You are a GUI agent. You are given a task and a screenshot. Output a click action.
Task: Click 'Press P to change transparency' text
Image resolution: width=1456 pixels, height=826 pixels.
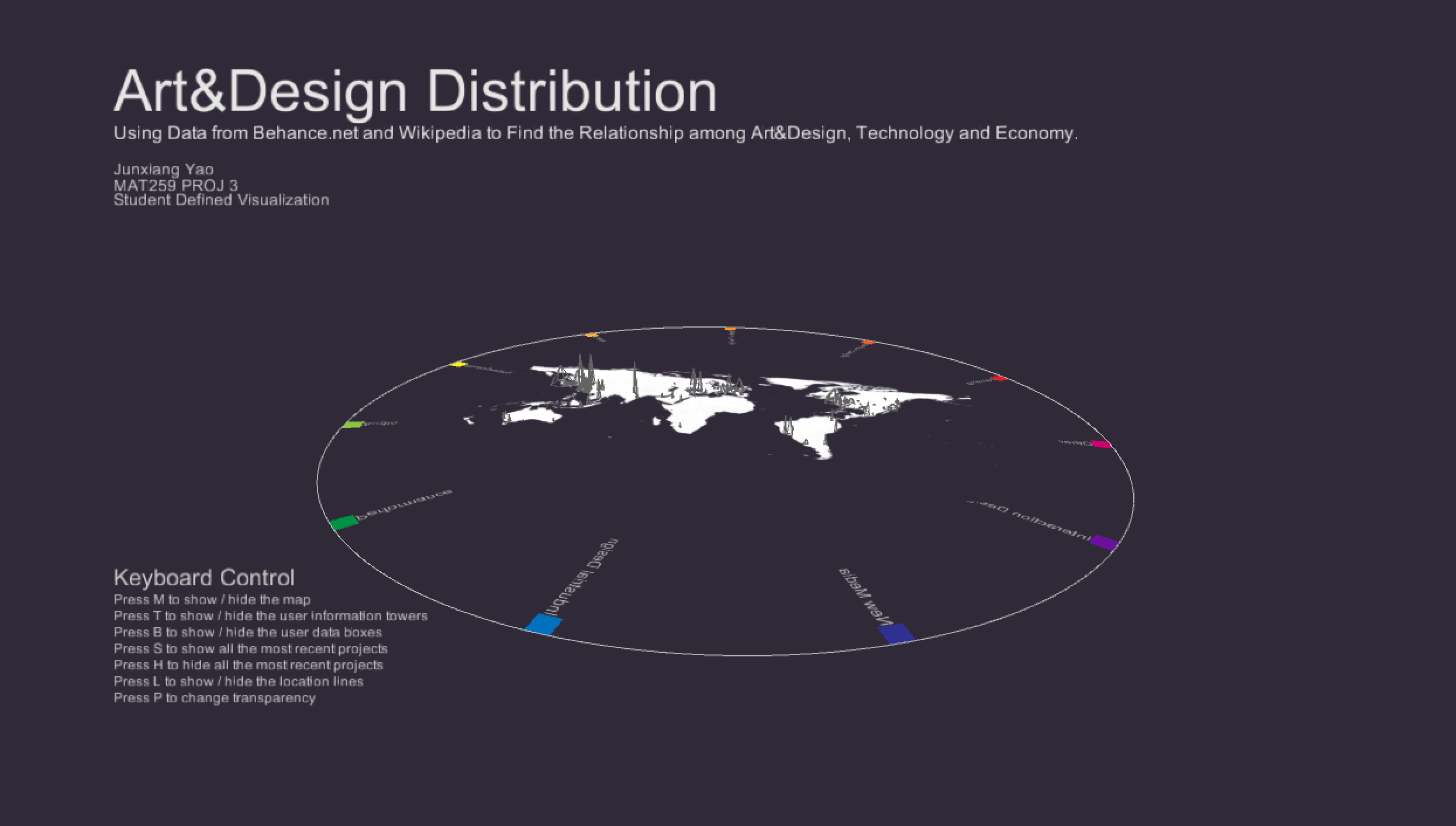pyautogui.click(x=214, y=698)
